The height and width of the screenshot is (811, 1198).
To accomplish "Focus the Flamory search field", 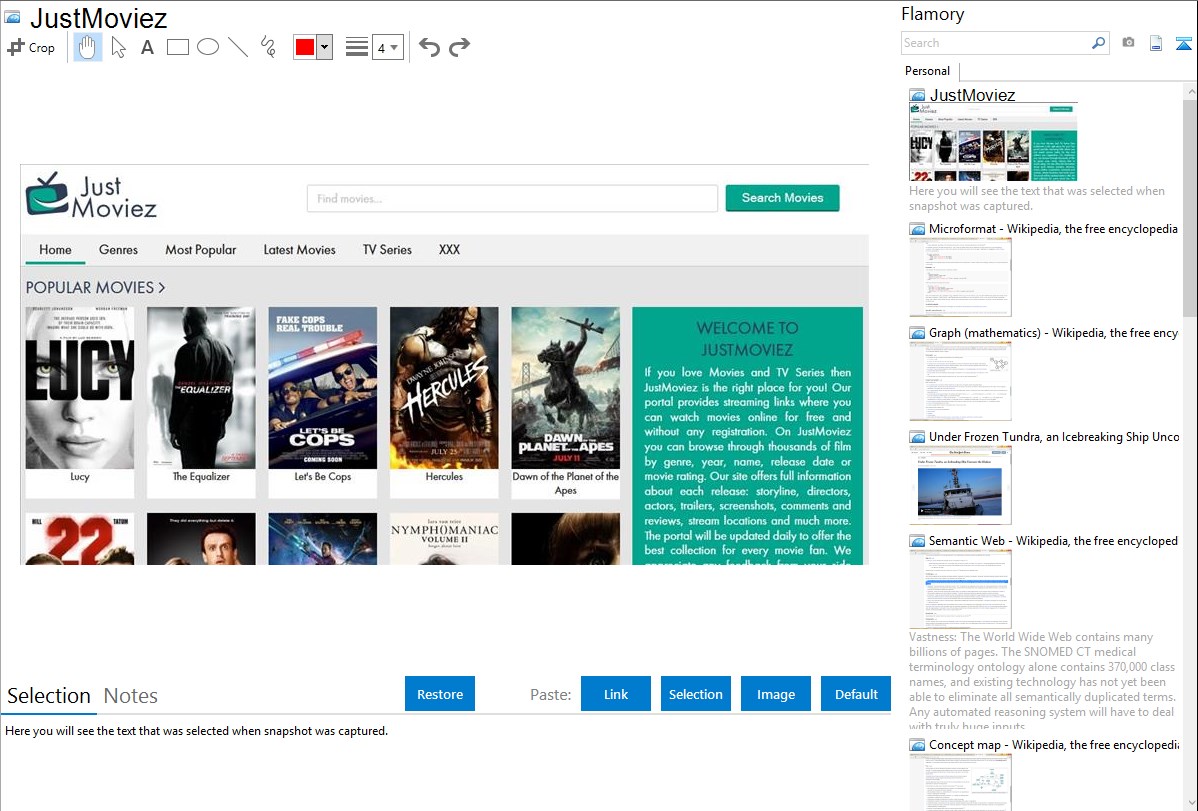I will click(995, 43).
